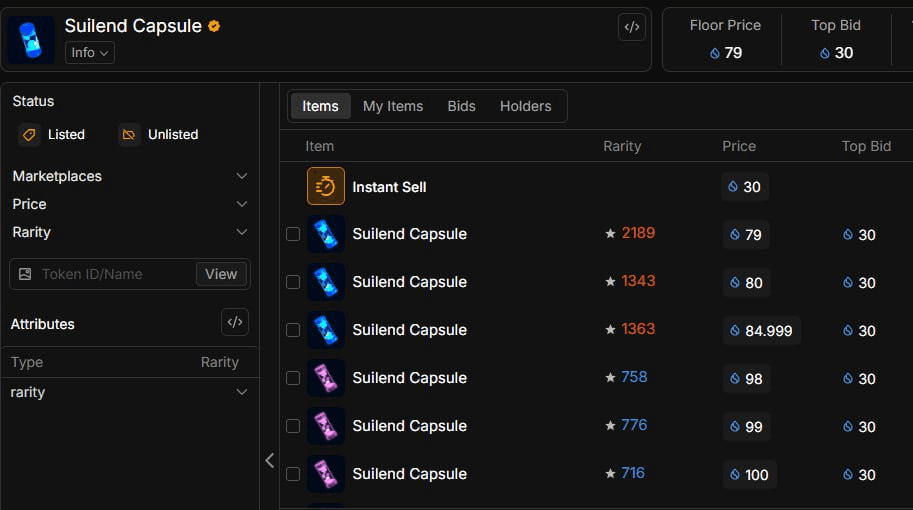Click the verified badge next to Suilend Capsule

pos(214,26)
